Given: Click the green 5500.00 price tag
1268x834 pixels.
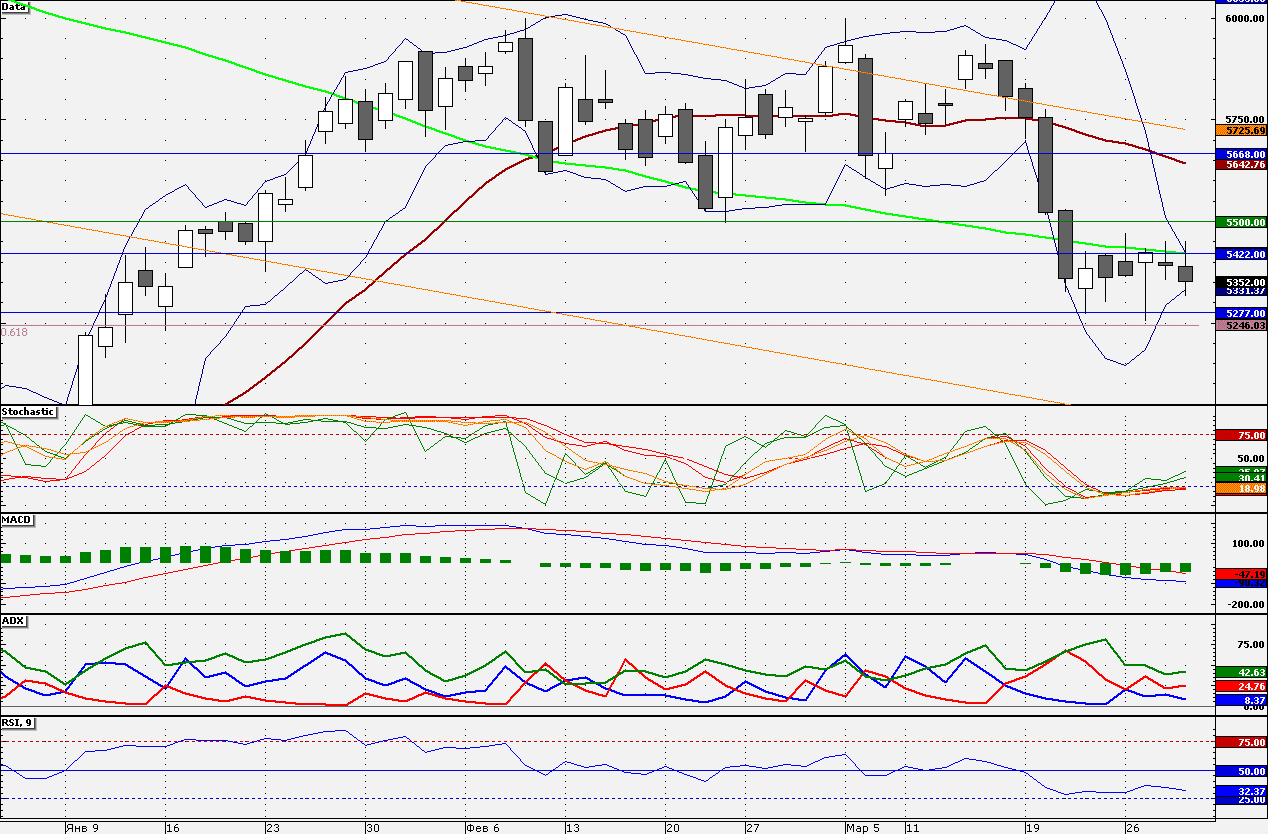Looking at the screenshot, I should click(1241, 222).
